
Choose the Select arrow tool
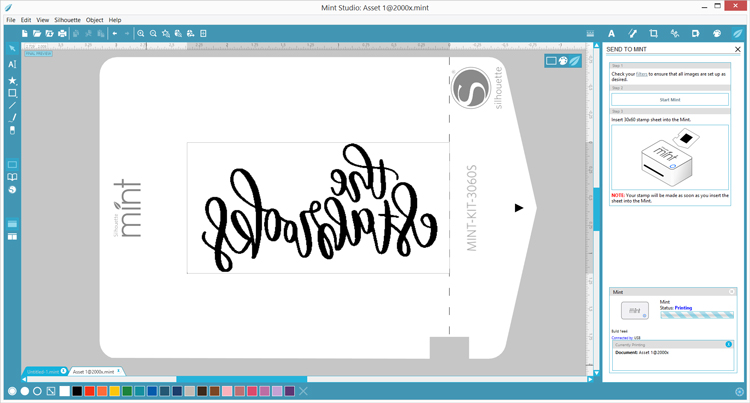12,49
